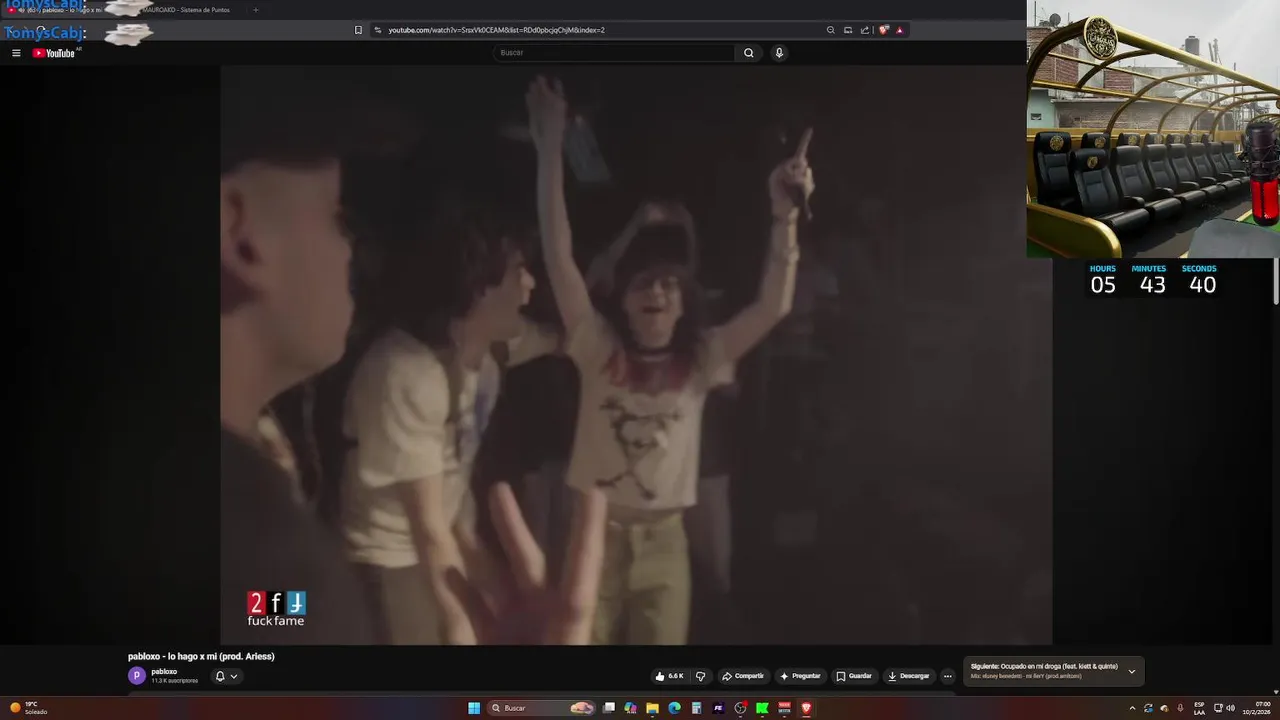The height and width of the screenshot is (720, 1280).
Task: Open the three-dot more actions menu
Action: pyautogui.click(x=947, y=676)
